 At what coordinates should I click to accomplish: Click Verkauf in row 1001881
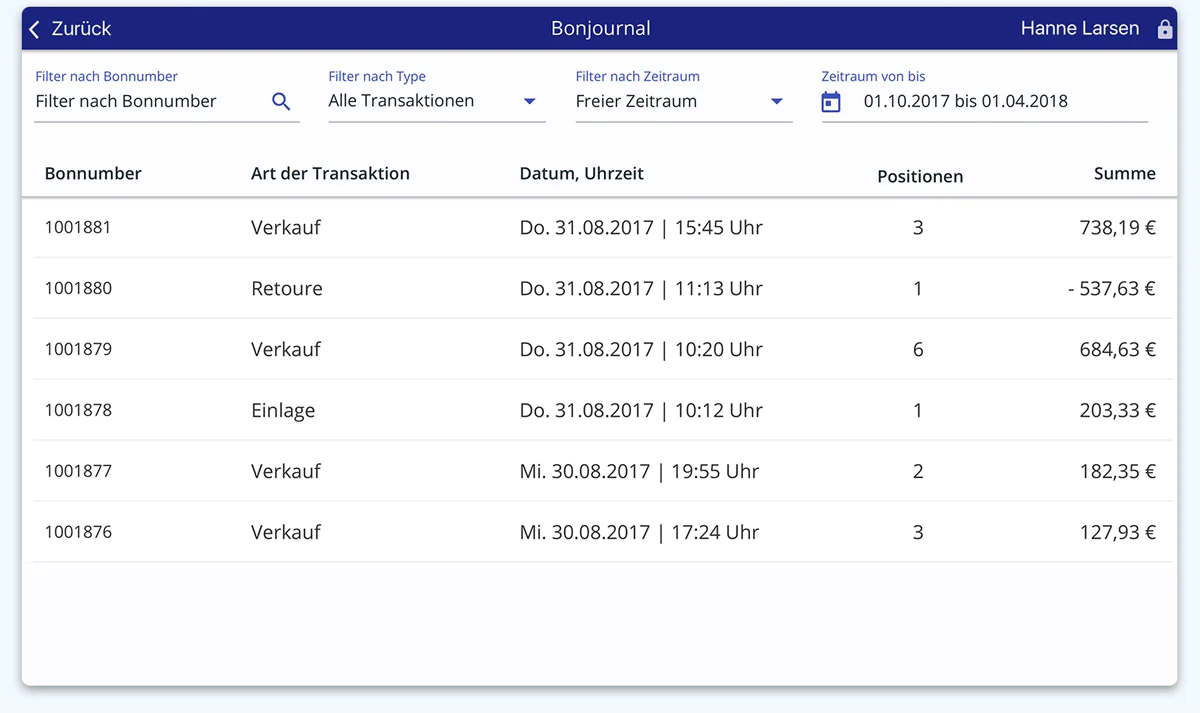[x=286, y=228]
